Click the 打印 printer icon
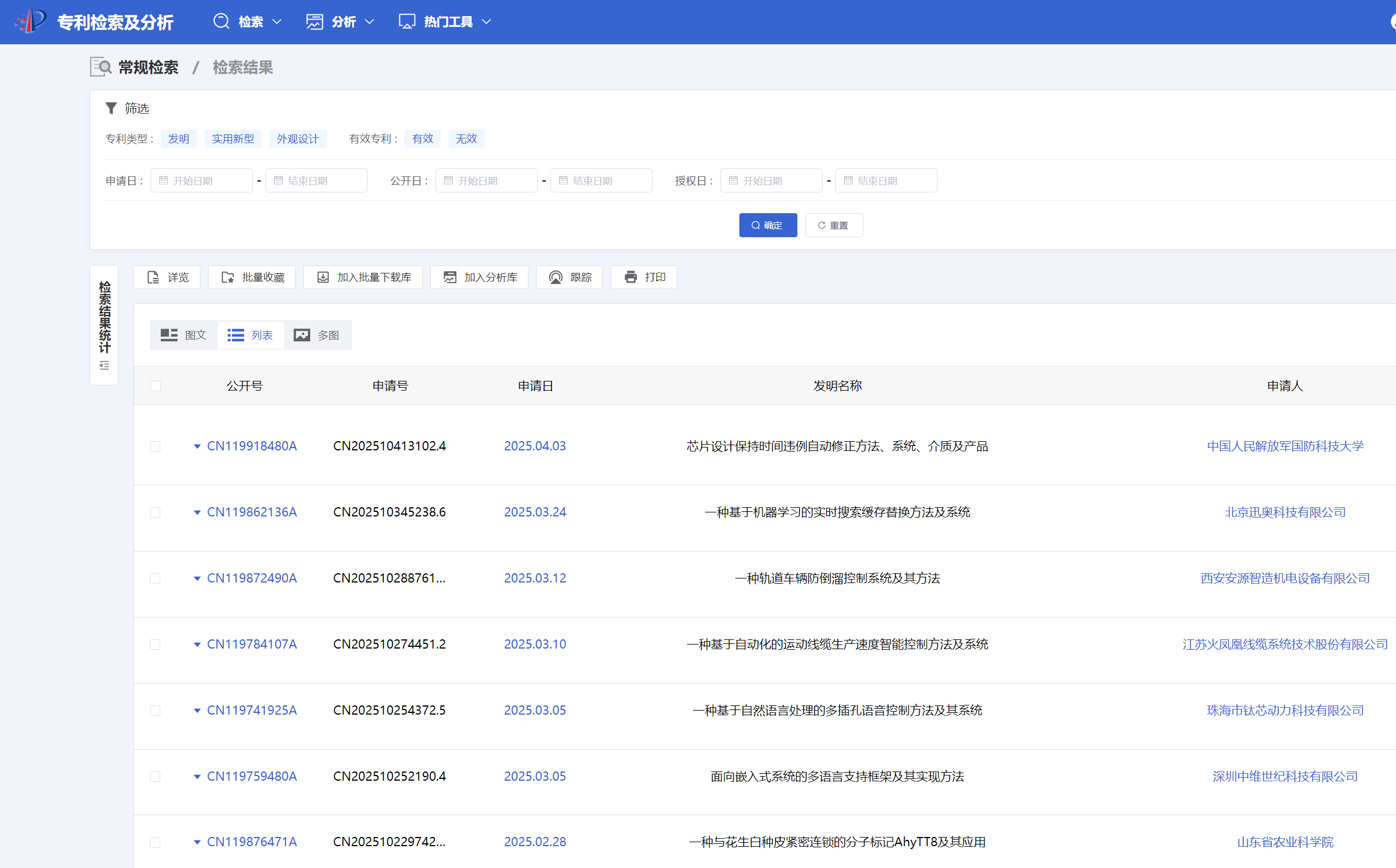Image resolution: width=1396 pixels, height=868 pixels. (631, 277)
